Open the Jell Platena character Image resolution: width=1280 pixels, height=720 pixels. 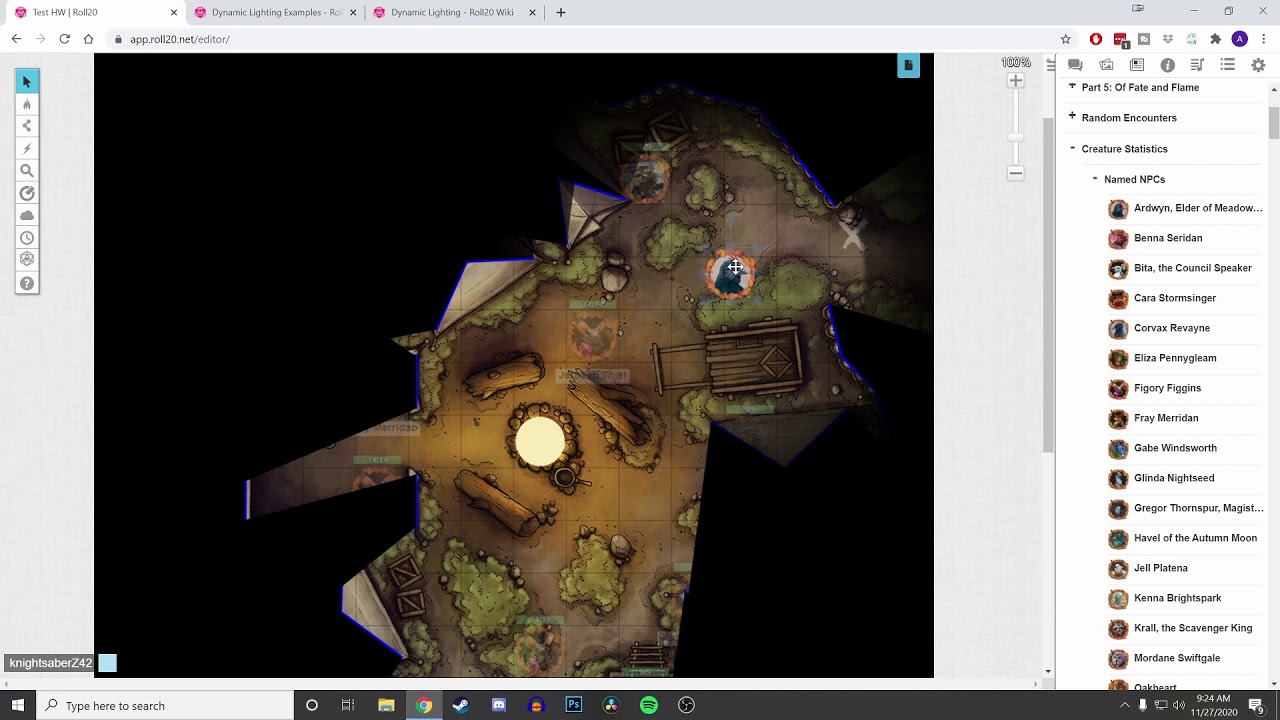click(1161, 568)
